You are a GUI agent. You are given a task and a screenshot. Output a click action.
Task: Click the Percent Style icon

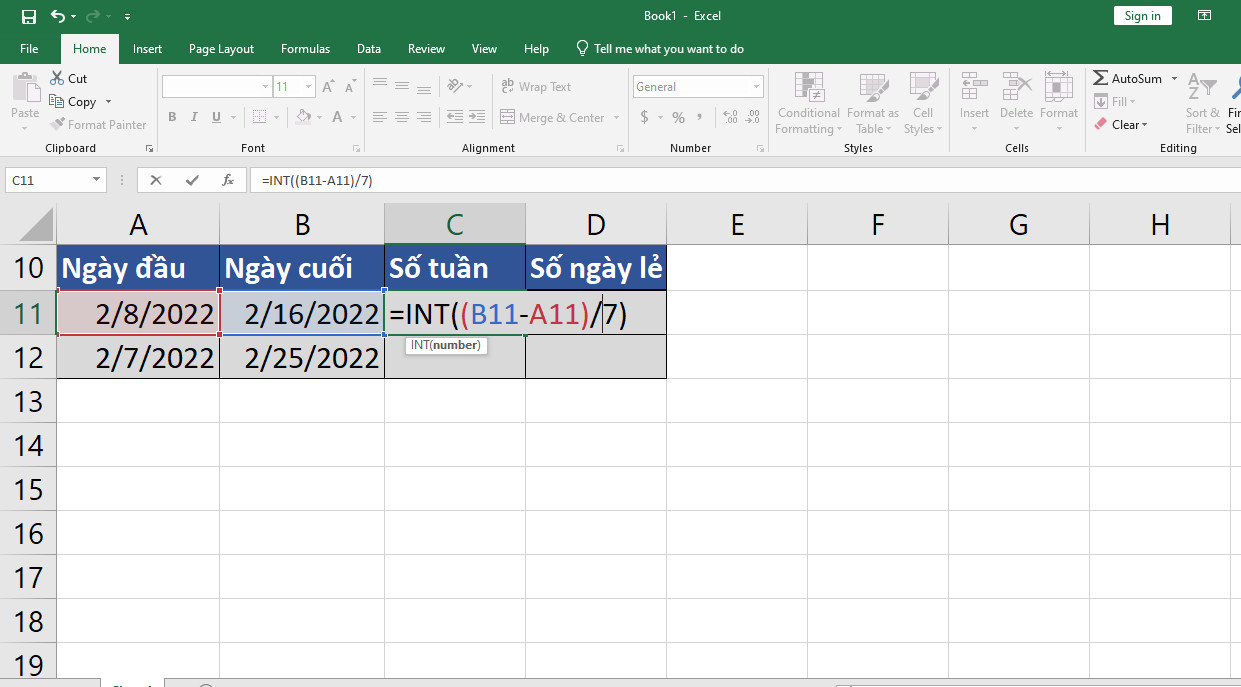tap(679, 117)
